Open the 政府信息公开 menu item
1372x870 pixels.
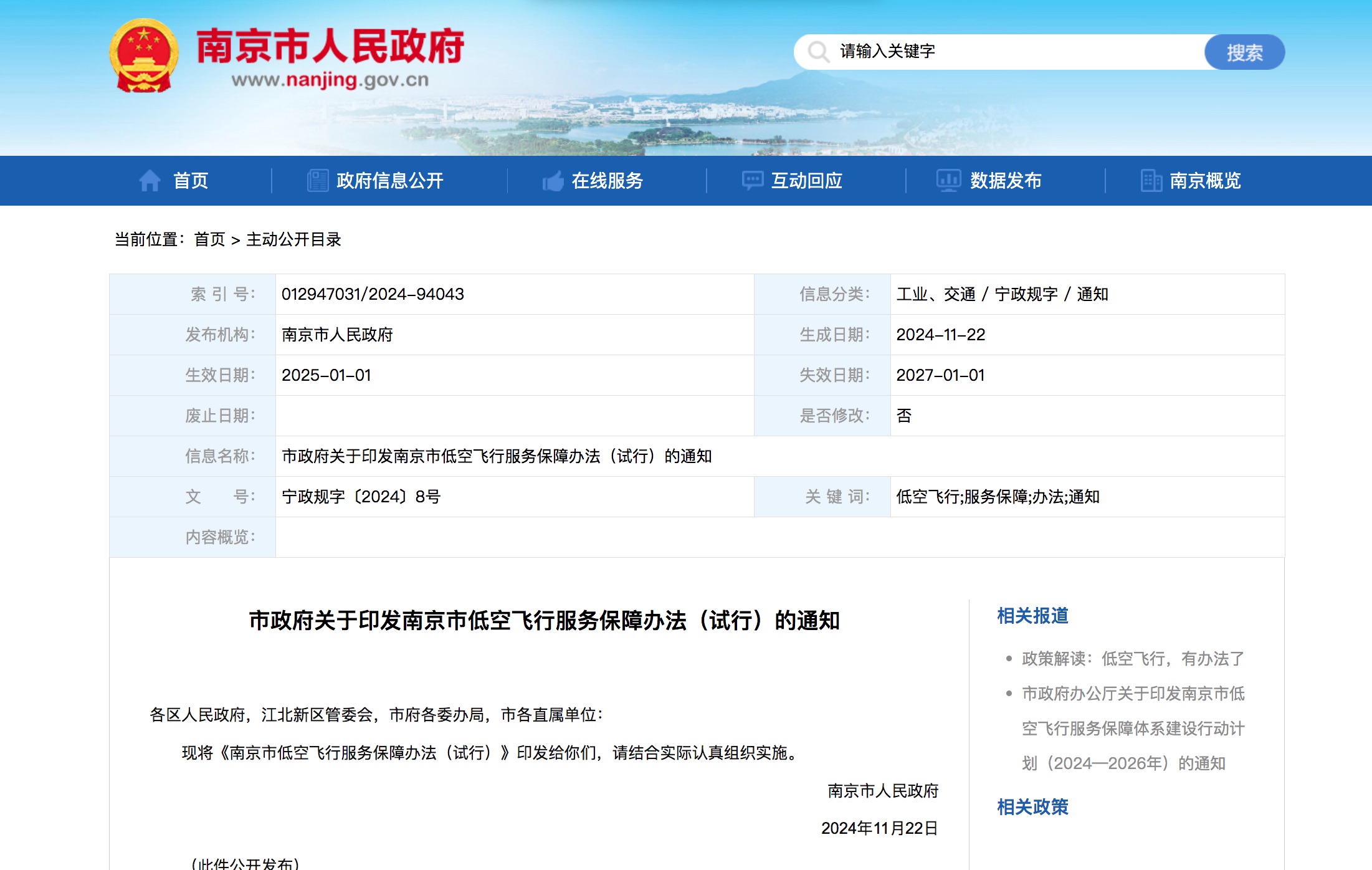pos(389,181)
